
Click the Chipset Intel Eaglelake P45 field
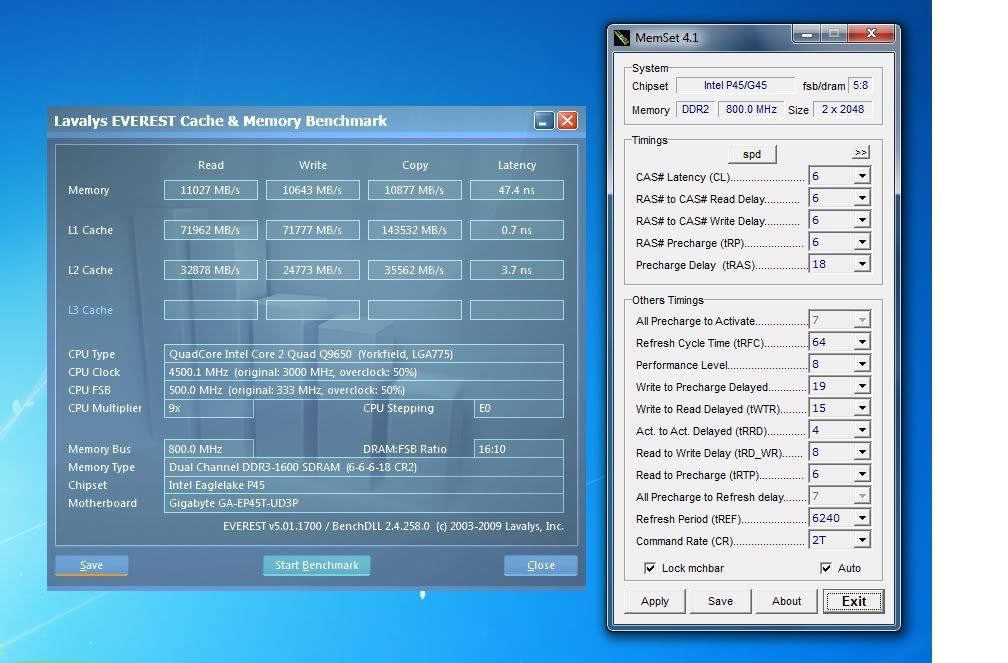point(364,485)
